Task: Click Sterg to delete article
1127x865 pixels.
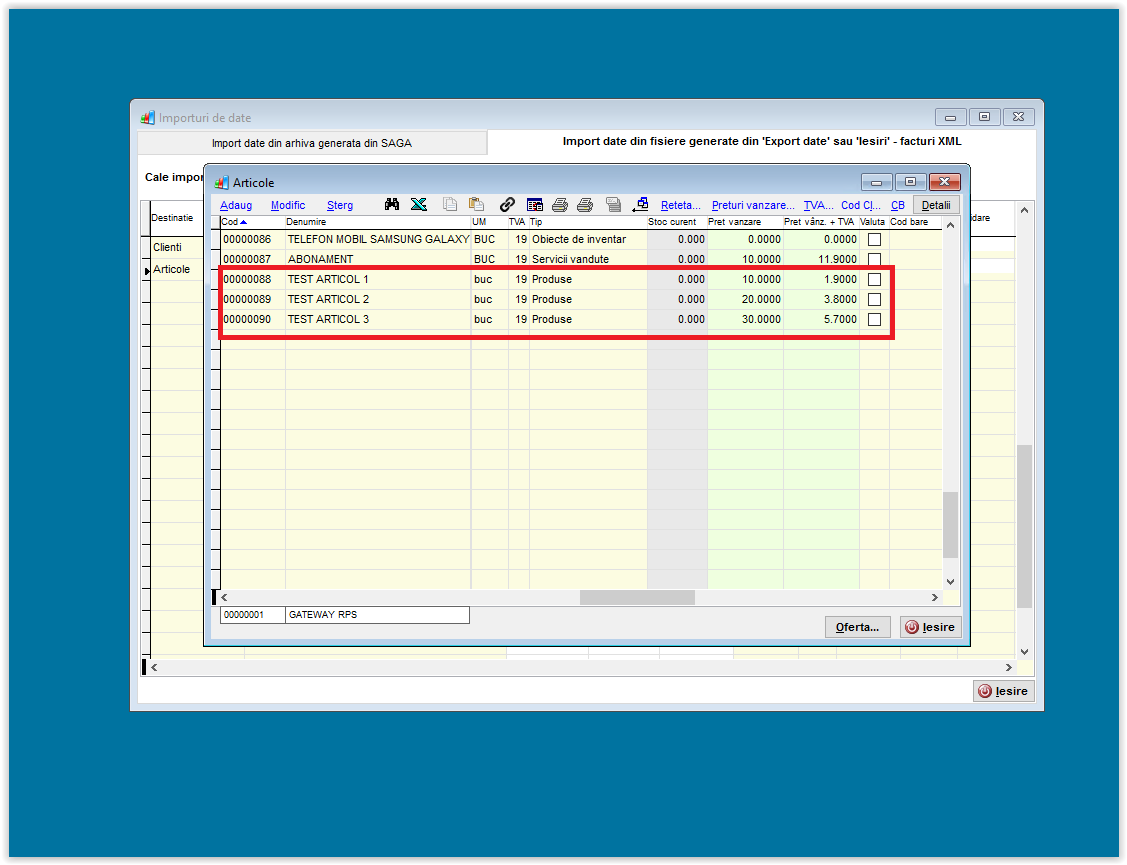Action: [340, 205]
